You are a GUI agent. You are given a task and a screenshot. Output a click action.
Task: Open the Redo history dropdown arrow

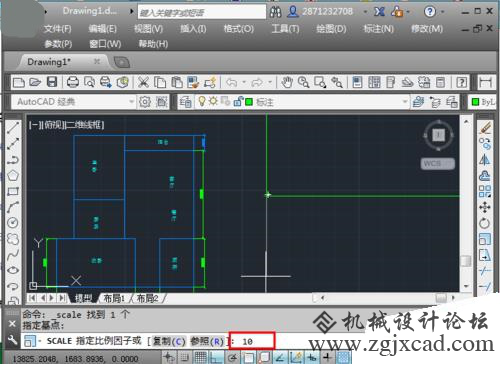click(270, 82)
